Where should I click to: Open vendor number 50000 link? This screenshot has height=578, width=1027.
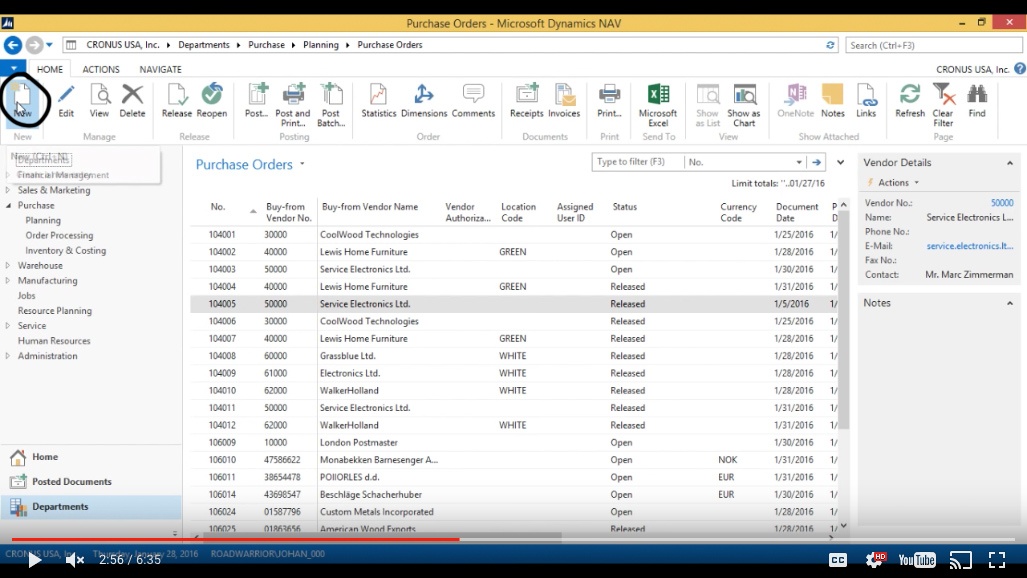click(x=1001, y=203)
